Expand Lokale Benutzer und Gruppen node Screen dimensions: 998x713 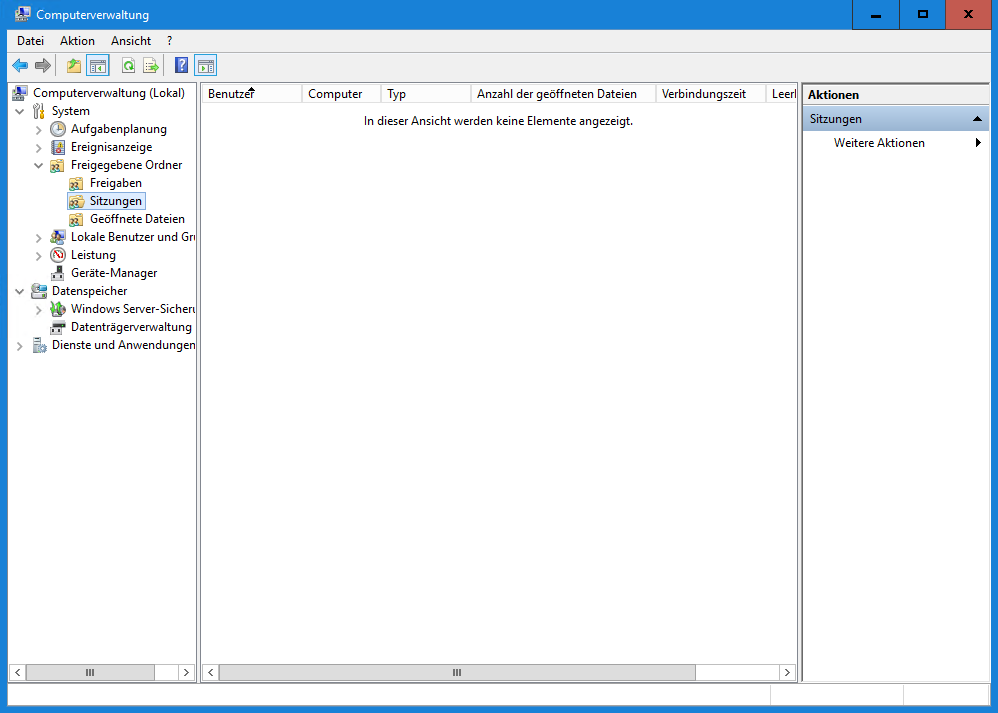point(39,237)
